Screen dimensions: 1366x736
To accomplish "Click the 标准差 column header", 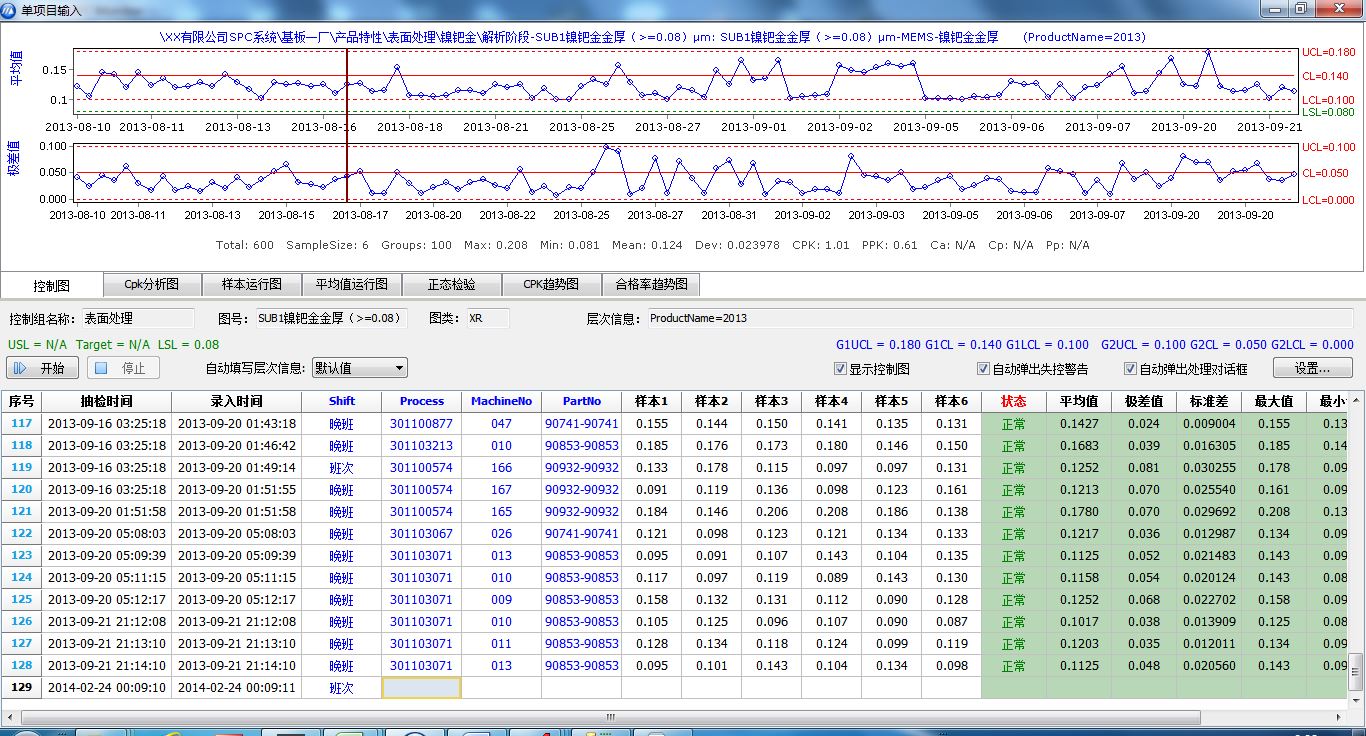I will coord(1209,401).
